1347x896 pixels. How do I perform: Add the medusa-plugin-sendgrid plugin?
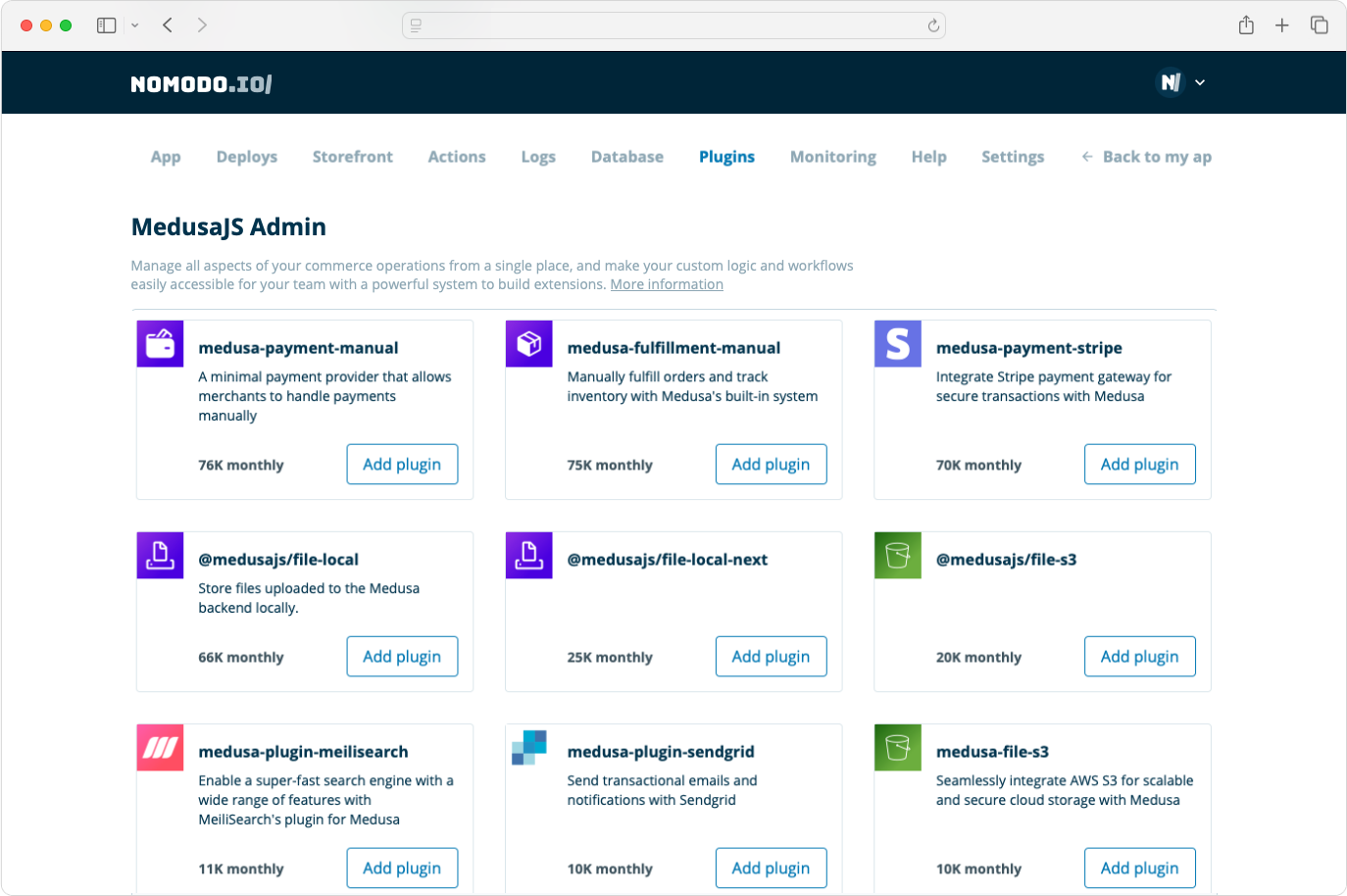(x=771, y=869)
